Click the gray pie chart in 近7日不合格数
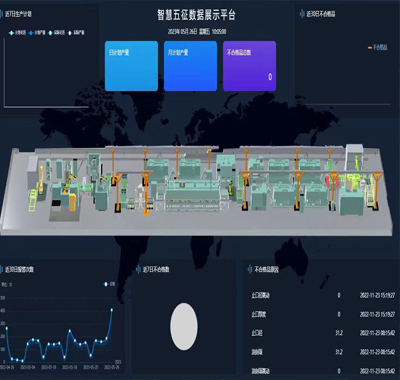 click(184, 326)
